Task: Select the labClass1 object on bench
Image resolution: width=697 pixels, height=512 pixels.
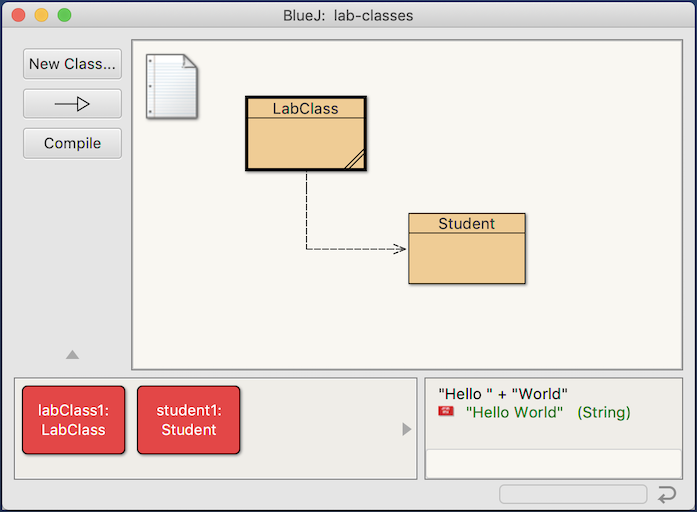Action: [x=73, y=420]
